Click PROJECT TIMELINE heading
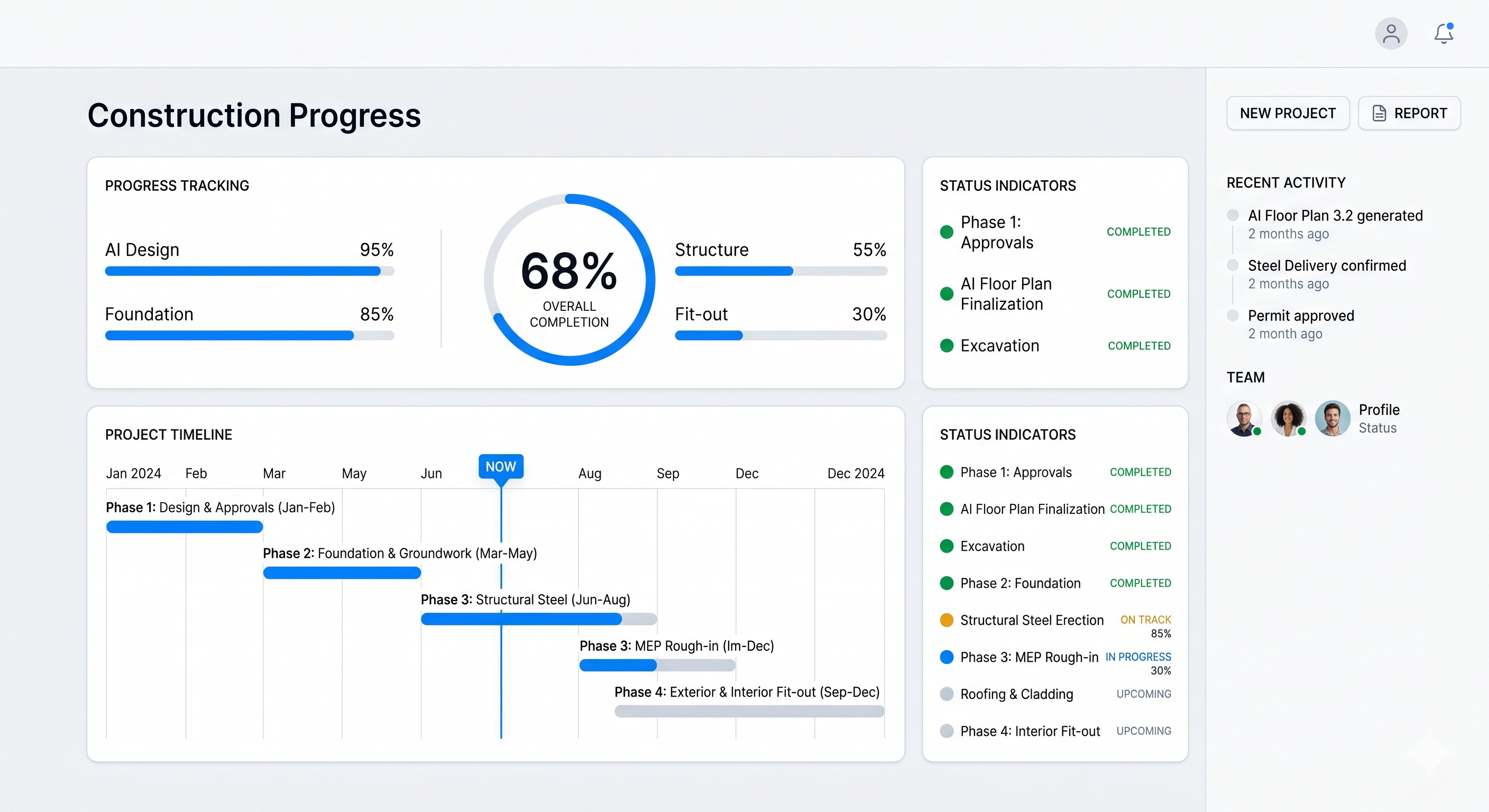This screenshot has height=812, width=1489. pos(168,435)
